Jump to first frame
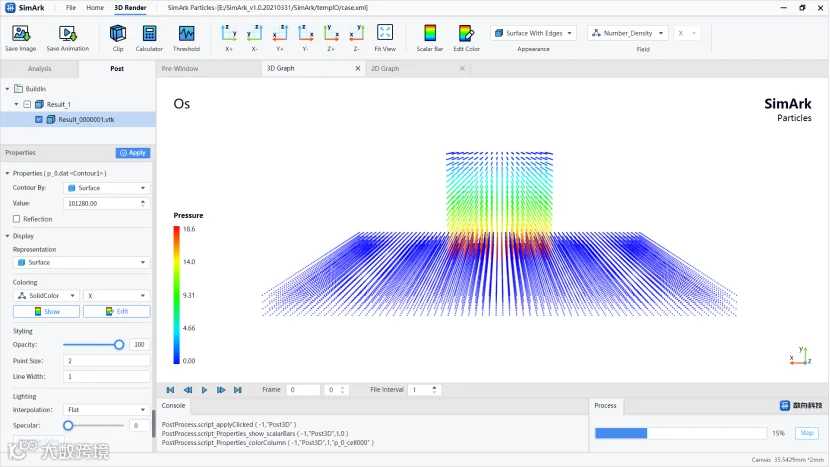 click(170, 390)
